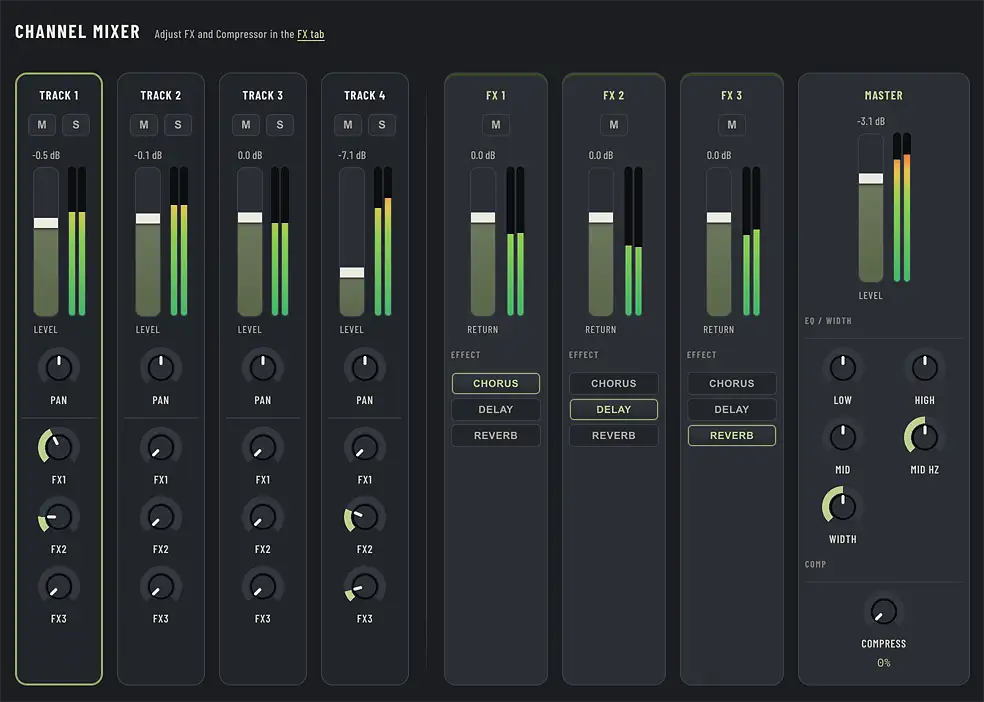
Task: Click the Master -3.1 dB readout
Action: point(871,122)
